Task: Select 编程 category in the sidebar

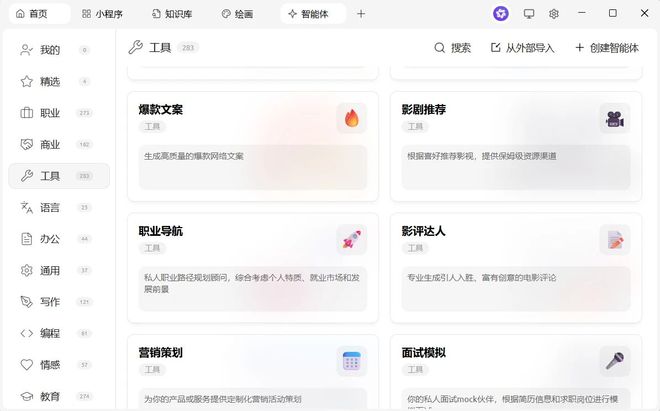Action: coord(50,333)
